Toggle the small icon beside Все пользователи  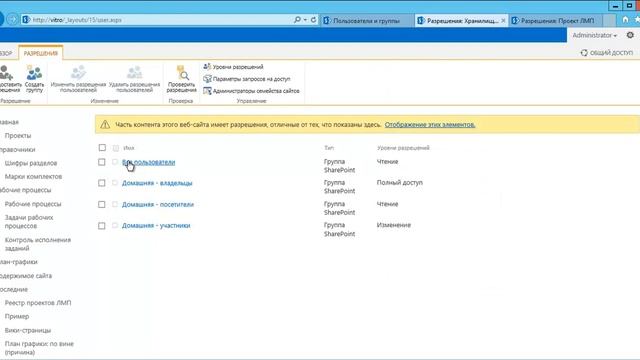tap(115, 162)
